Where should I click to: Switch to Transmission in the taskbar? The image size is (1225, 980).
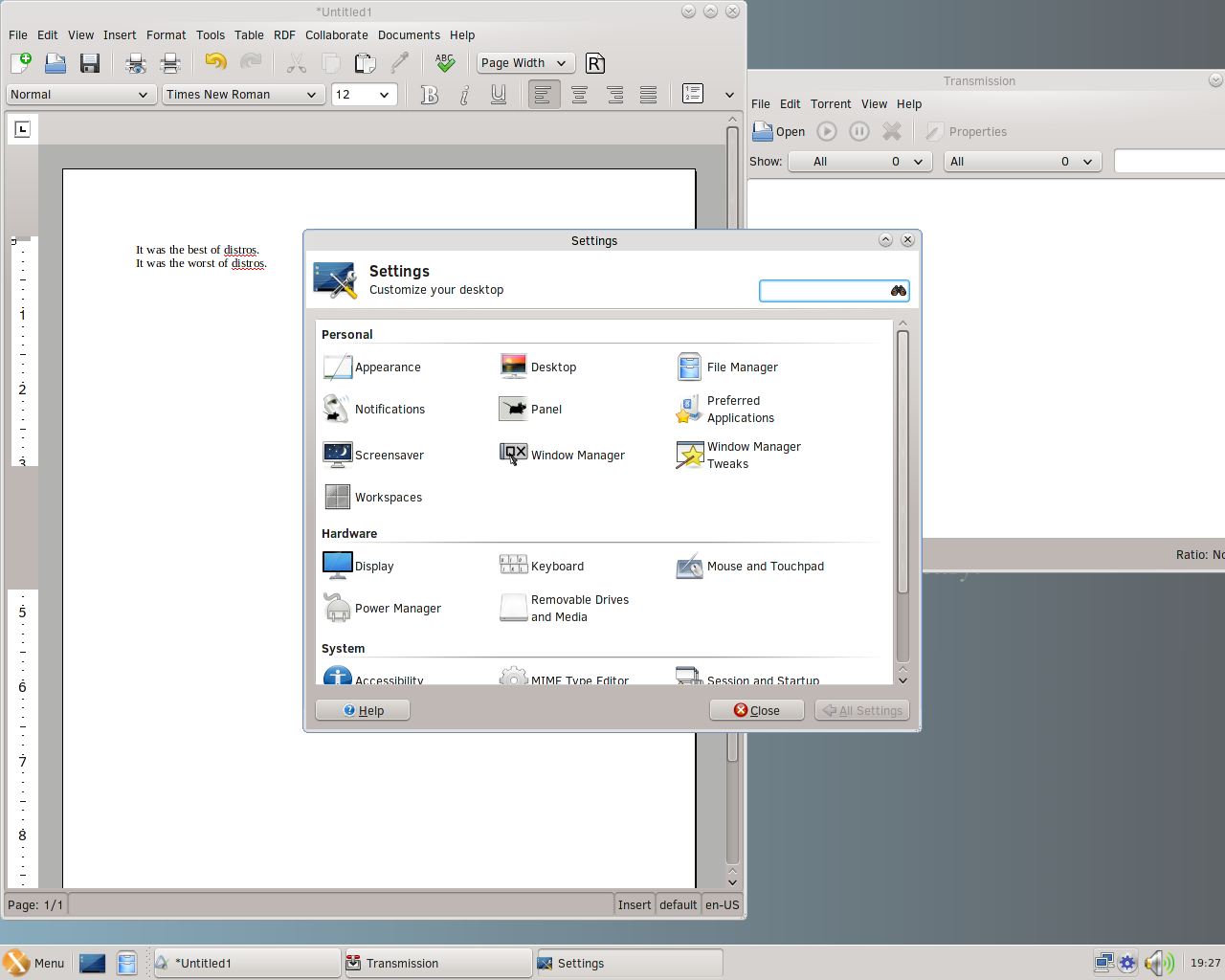tap(436, 963)
